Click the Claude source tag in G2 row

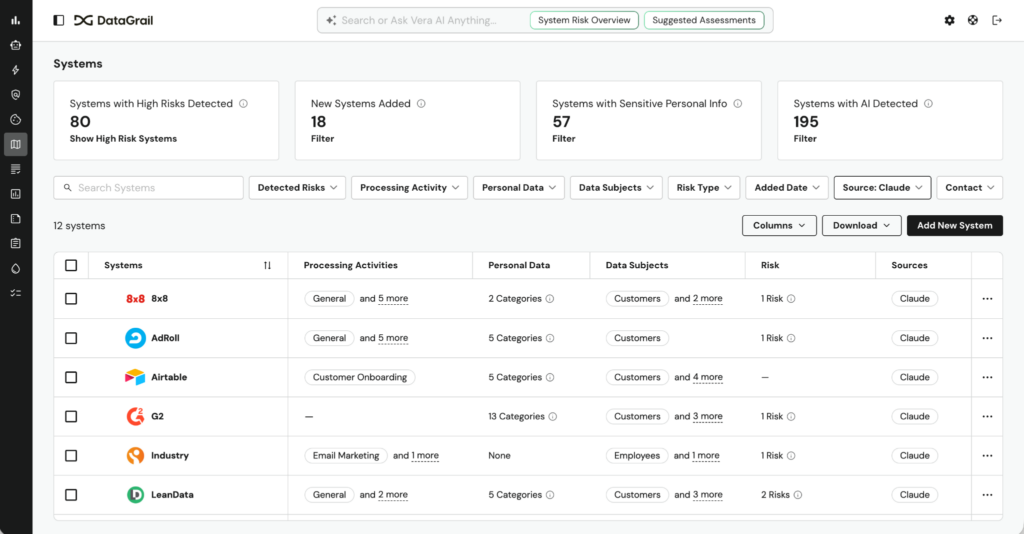pos(915,416)
